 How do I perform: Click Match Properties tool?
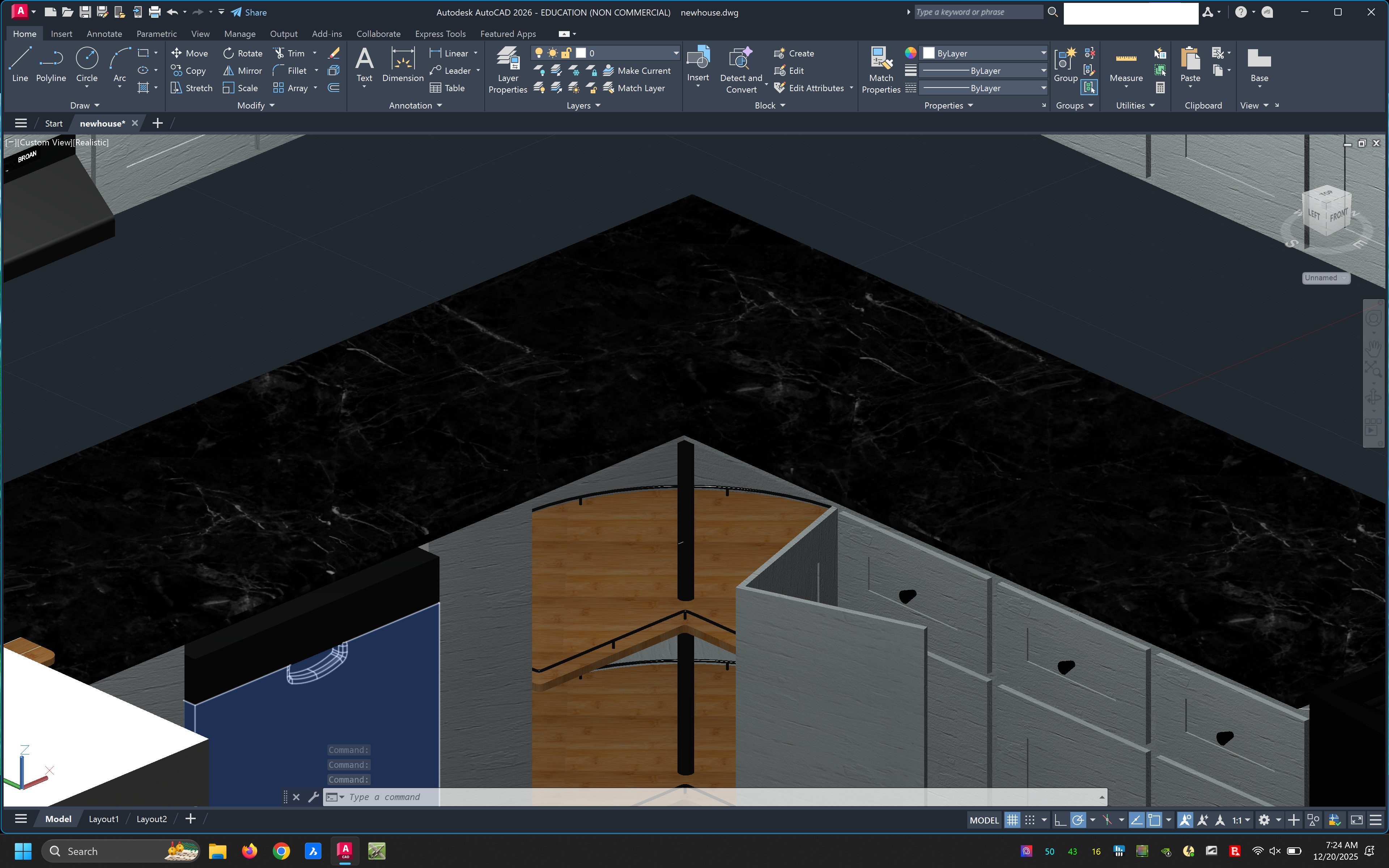click(x=881, y=69)
